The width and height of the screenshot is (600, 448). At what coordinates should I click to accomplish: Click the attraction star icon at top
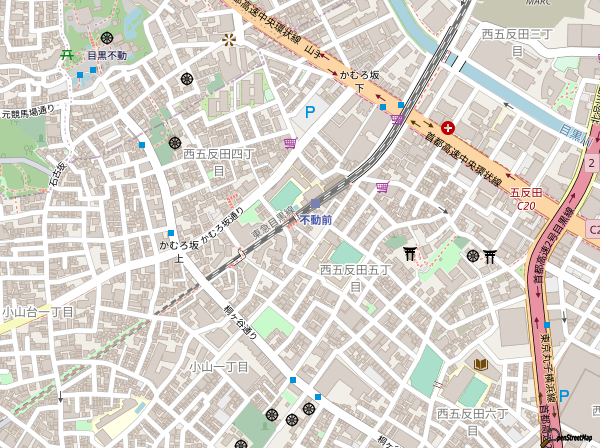point(229,40)
